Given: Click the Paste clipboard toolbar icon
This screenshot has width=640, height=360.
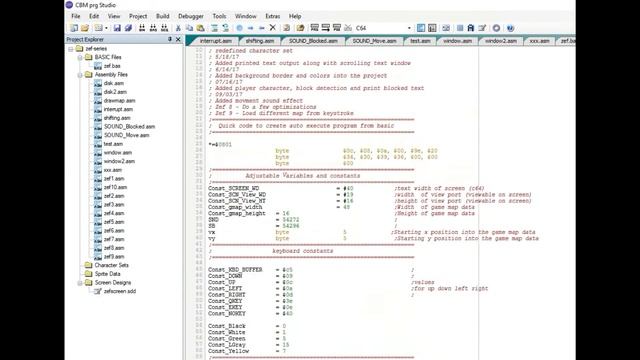Looking at the screenshot, I should coord(200,28).
